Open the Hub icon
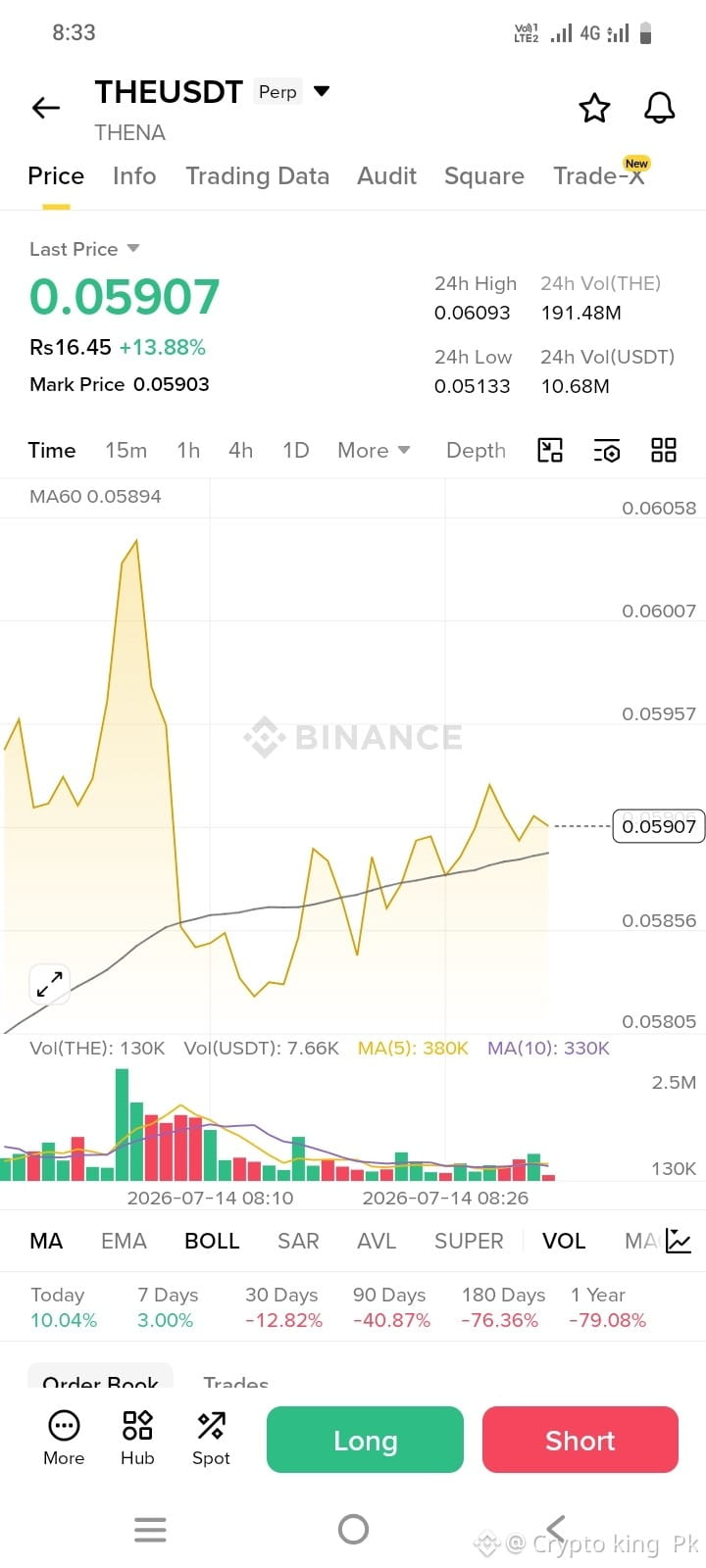The image size is (706, 1568). pyautogui.click(x=137, y=1439)
